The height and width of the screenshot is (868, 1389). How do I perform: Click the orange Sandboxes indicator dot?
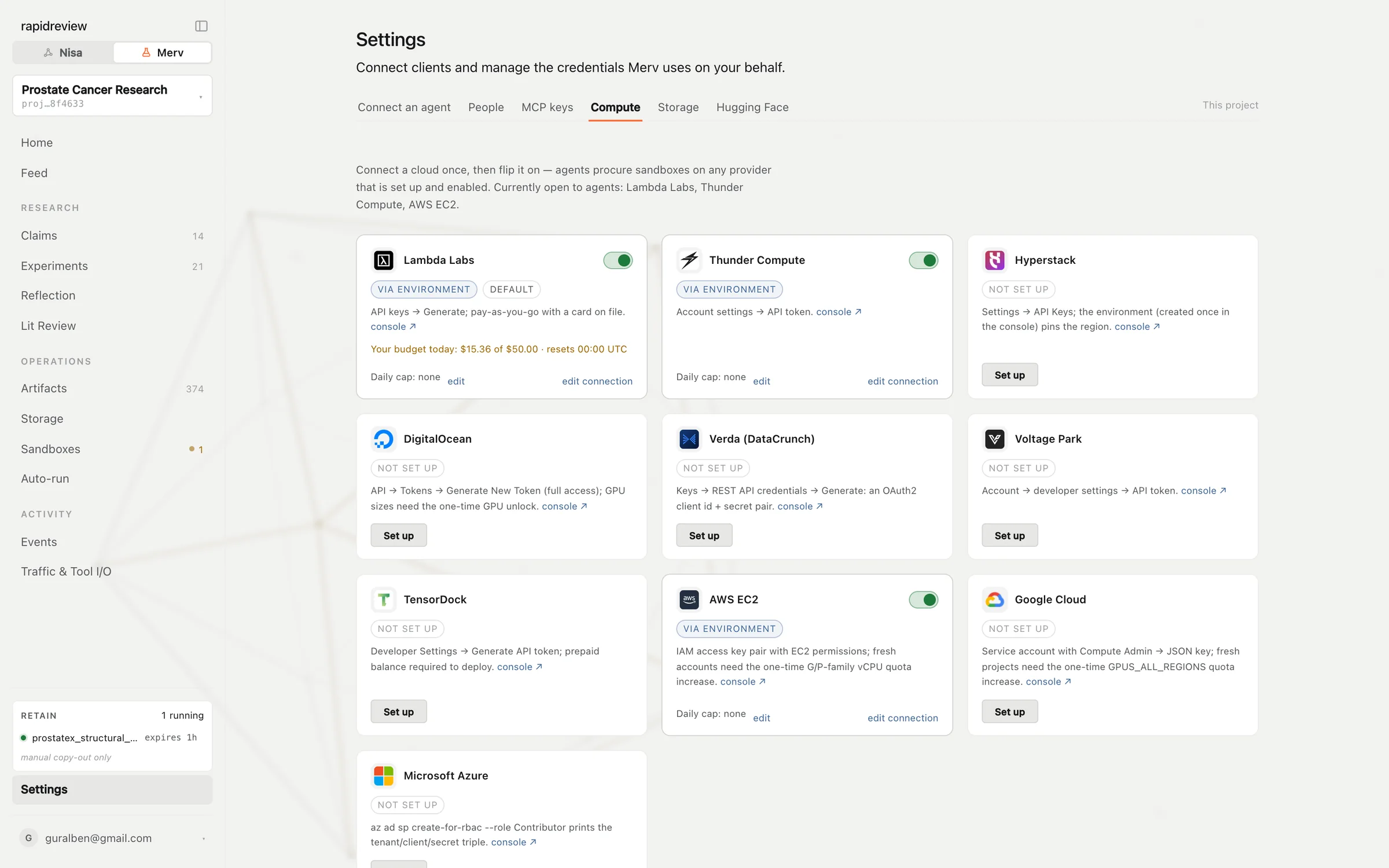click(192, 449)
